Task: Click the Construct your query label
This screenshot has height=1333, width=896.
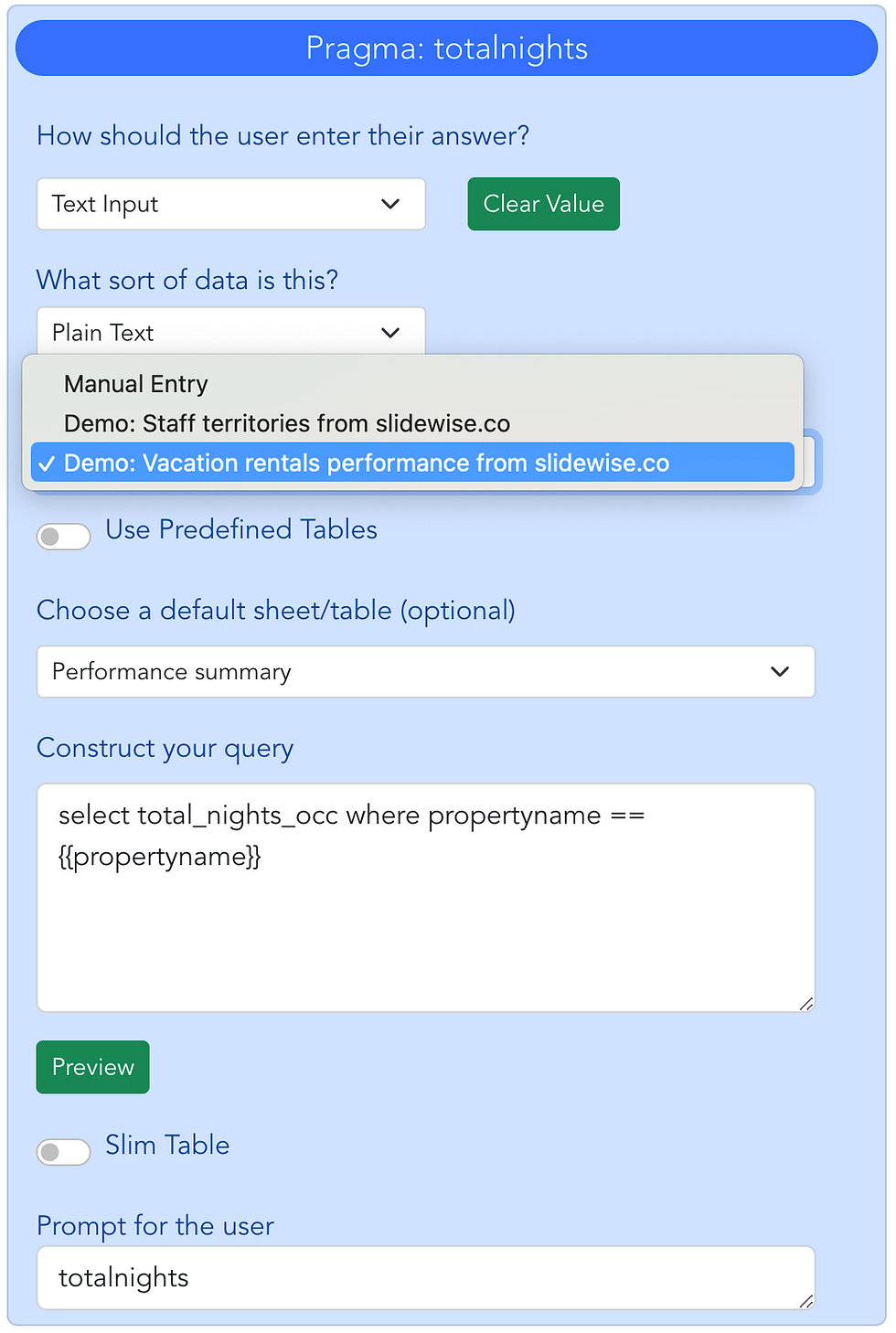Action: pyautogui.click(x=165, y=748)
